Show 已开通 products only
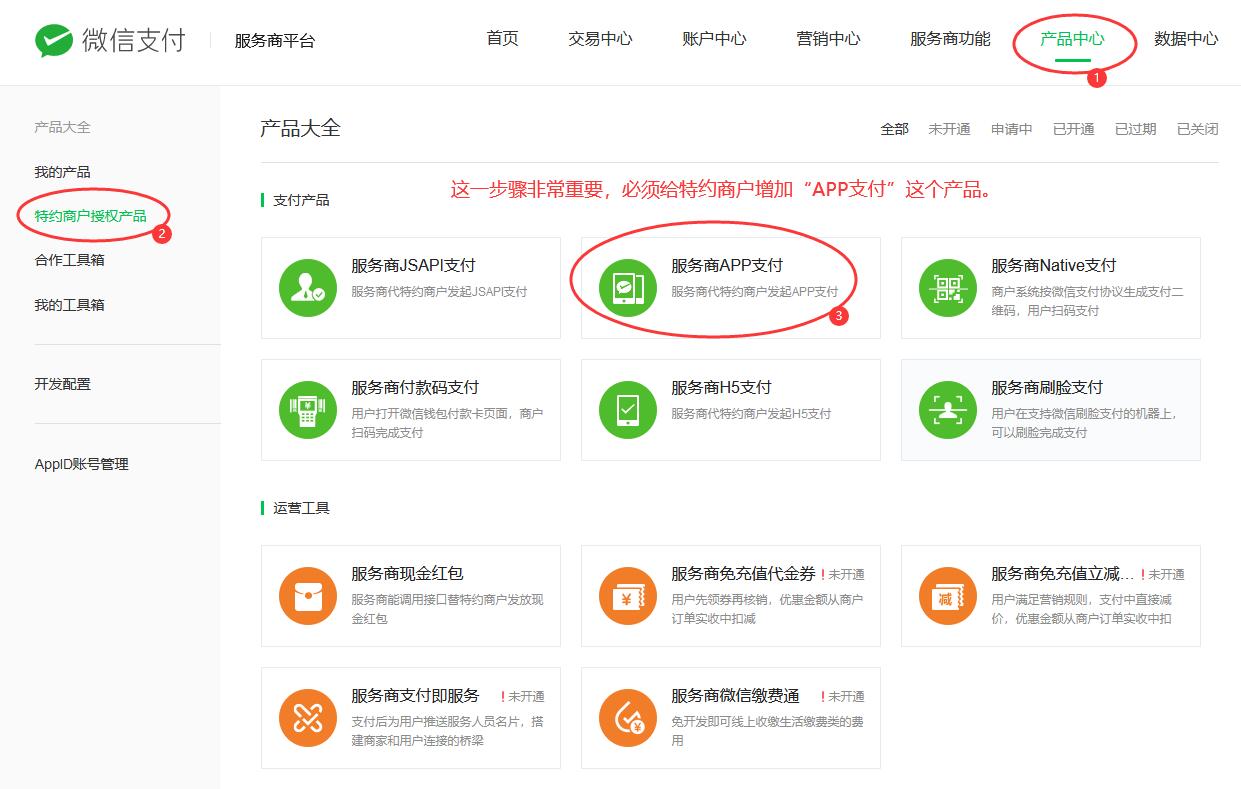 pyautogui.click(x=1073, y=129)
